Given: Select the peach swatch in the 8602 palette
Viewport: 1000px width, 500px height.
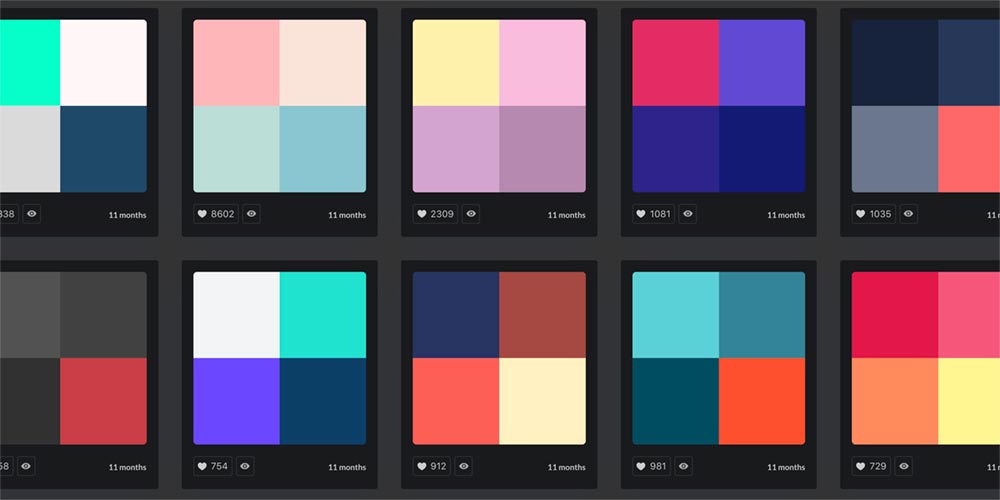Looking at the screenshot, I should point(323,62).
